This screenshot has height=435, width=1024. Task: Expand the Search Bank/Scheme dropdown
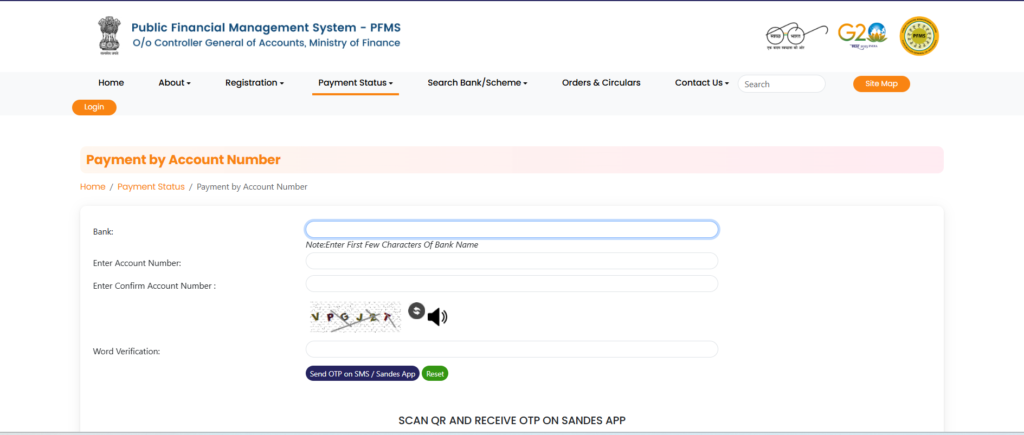[477, 83]
